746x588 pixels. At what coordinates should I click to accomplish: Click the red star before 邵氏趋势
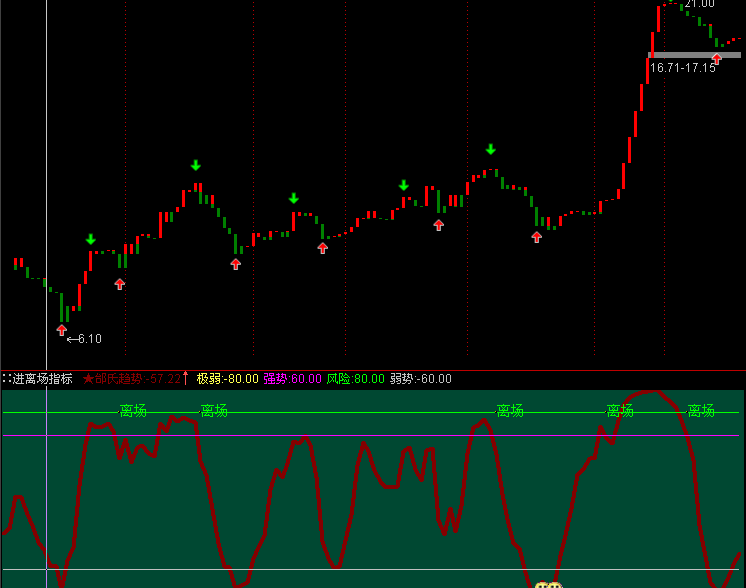pos(88,379)
